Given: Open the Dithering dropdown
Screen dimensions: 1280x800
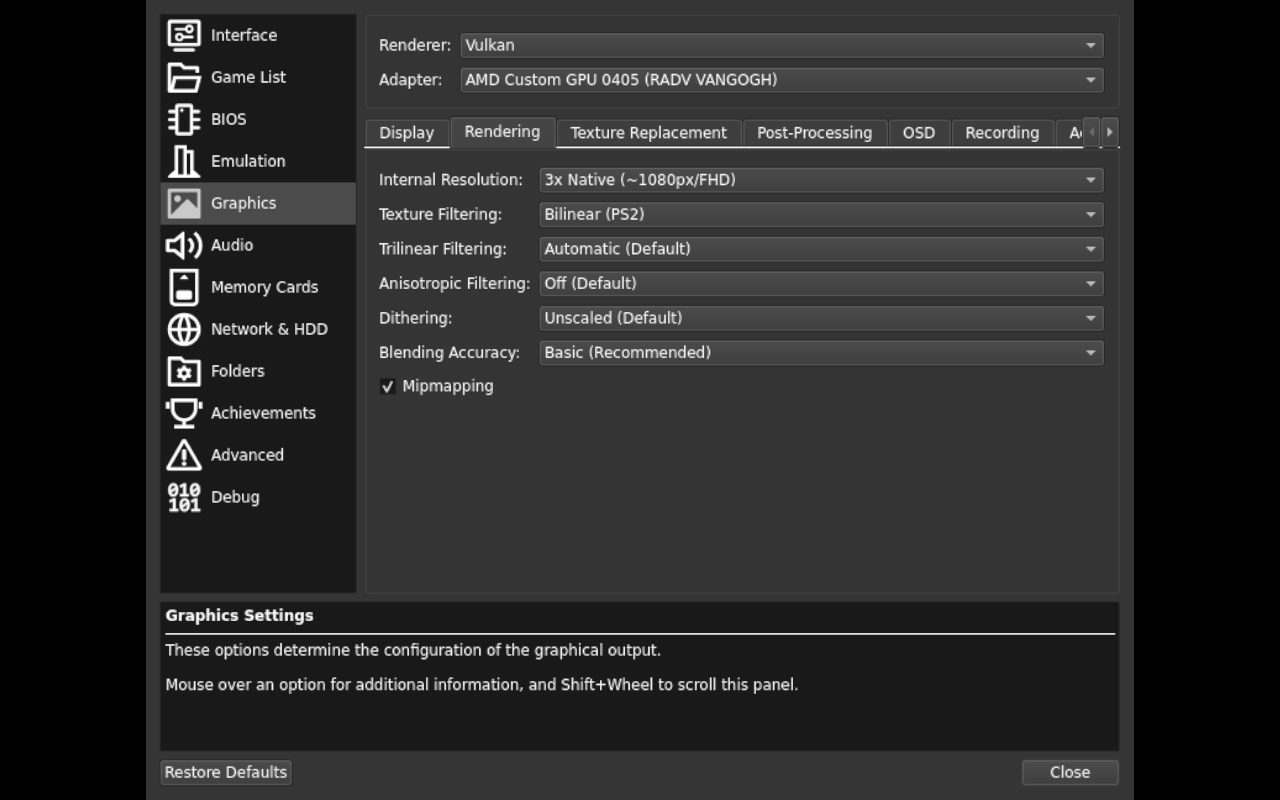Looking at the screenshot, I should [821, 318].
